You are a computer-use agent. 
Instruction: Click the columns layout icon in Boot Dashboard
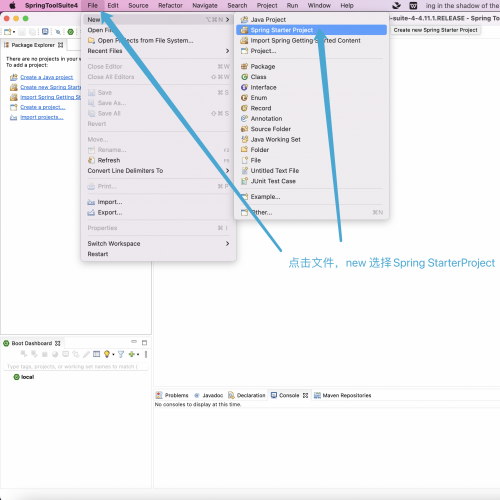coord(96,354)
